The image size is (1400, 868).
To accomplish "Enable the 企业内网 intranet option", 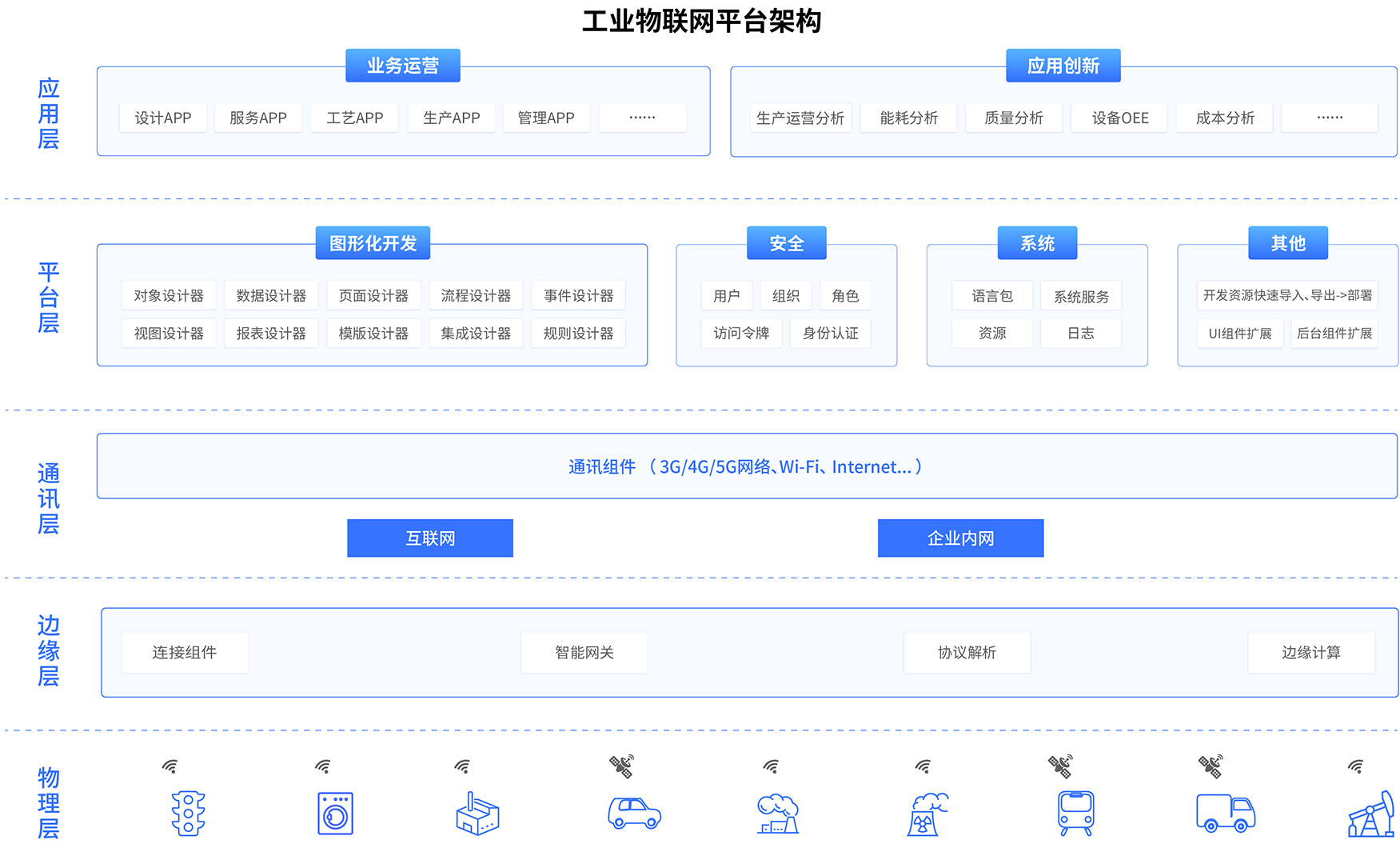I will coord(960,538).
